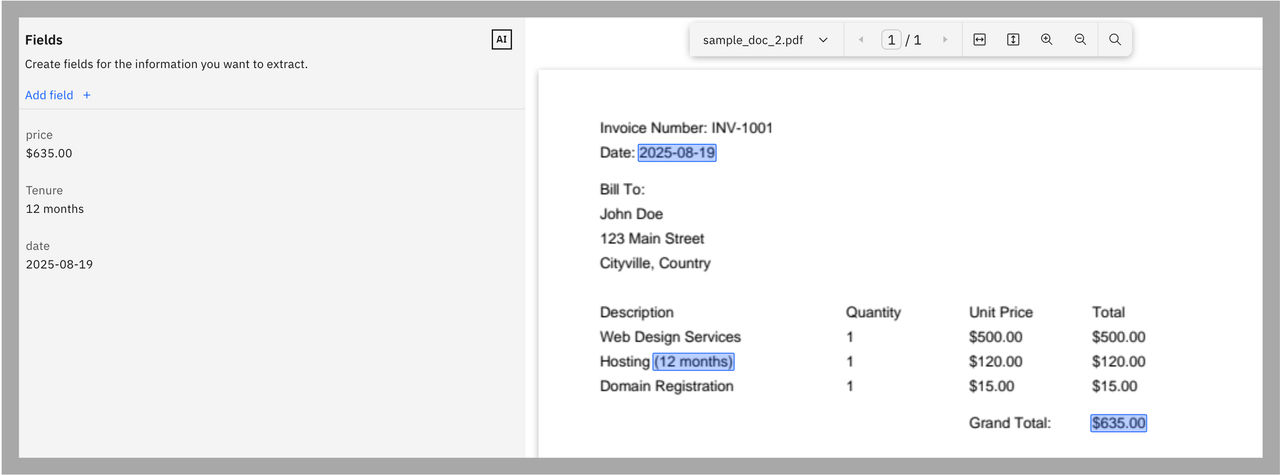Image resolution: width=1280 pixels, height=475 pixels.
Task: Click John Doe in Bill To section
Action: (x=631, y=214)
